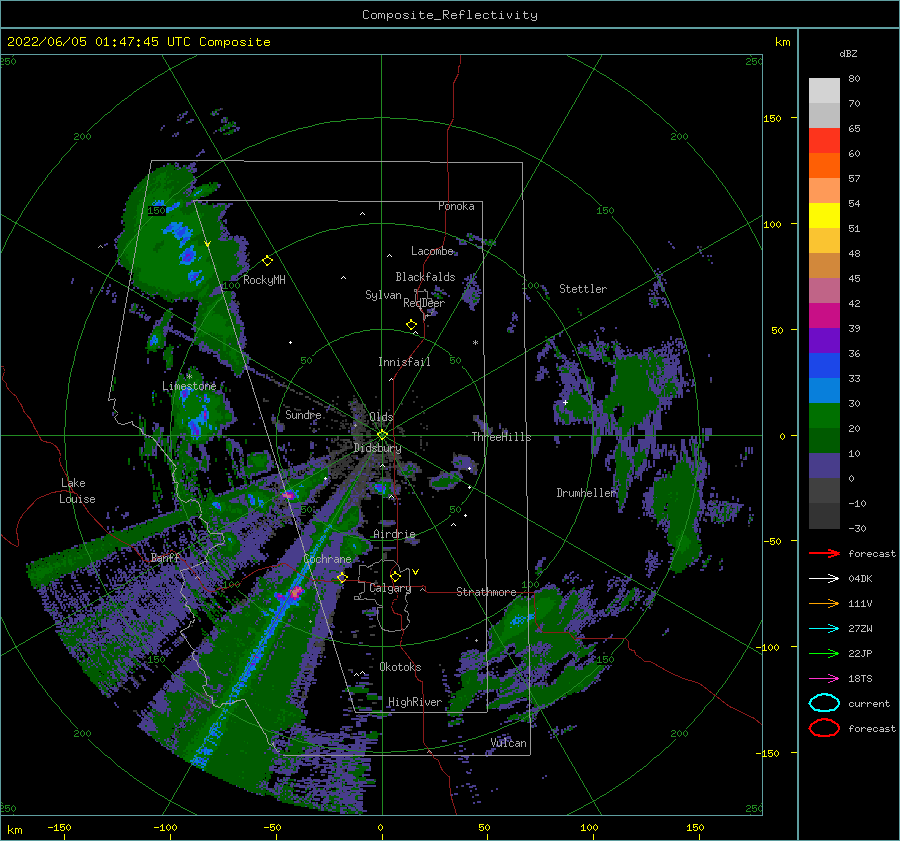Click the Stettler town label
Viewport: 900px width, 841px height.
tap(583, 289)
